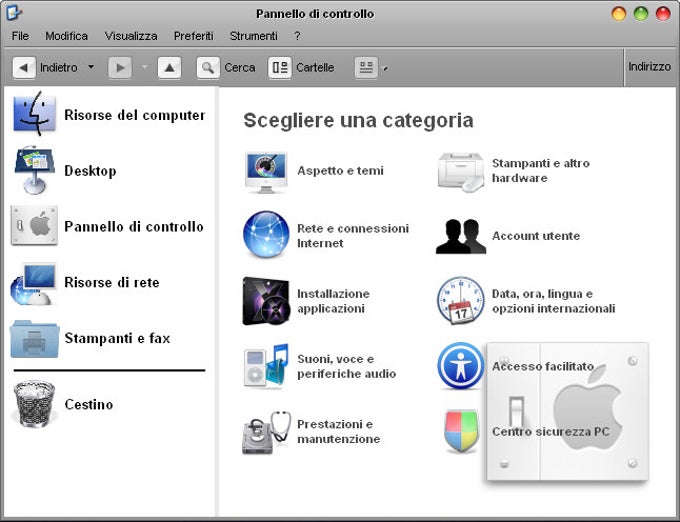Click the Risorse di rete iMac icon

point(34,284)
